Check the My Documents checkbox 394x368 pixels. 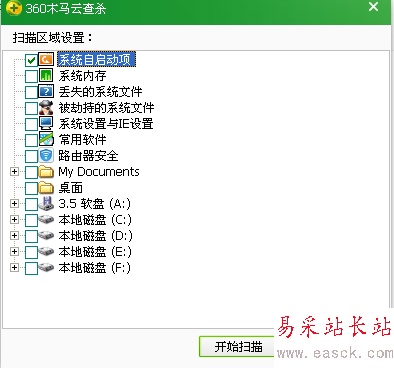click(31, 172)
